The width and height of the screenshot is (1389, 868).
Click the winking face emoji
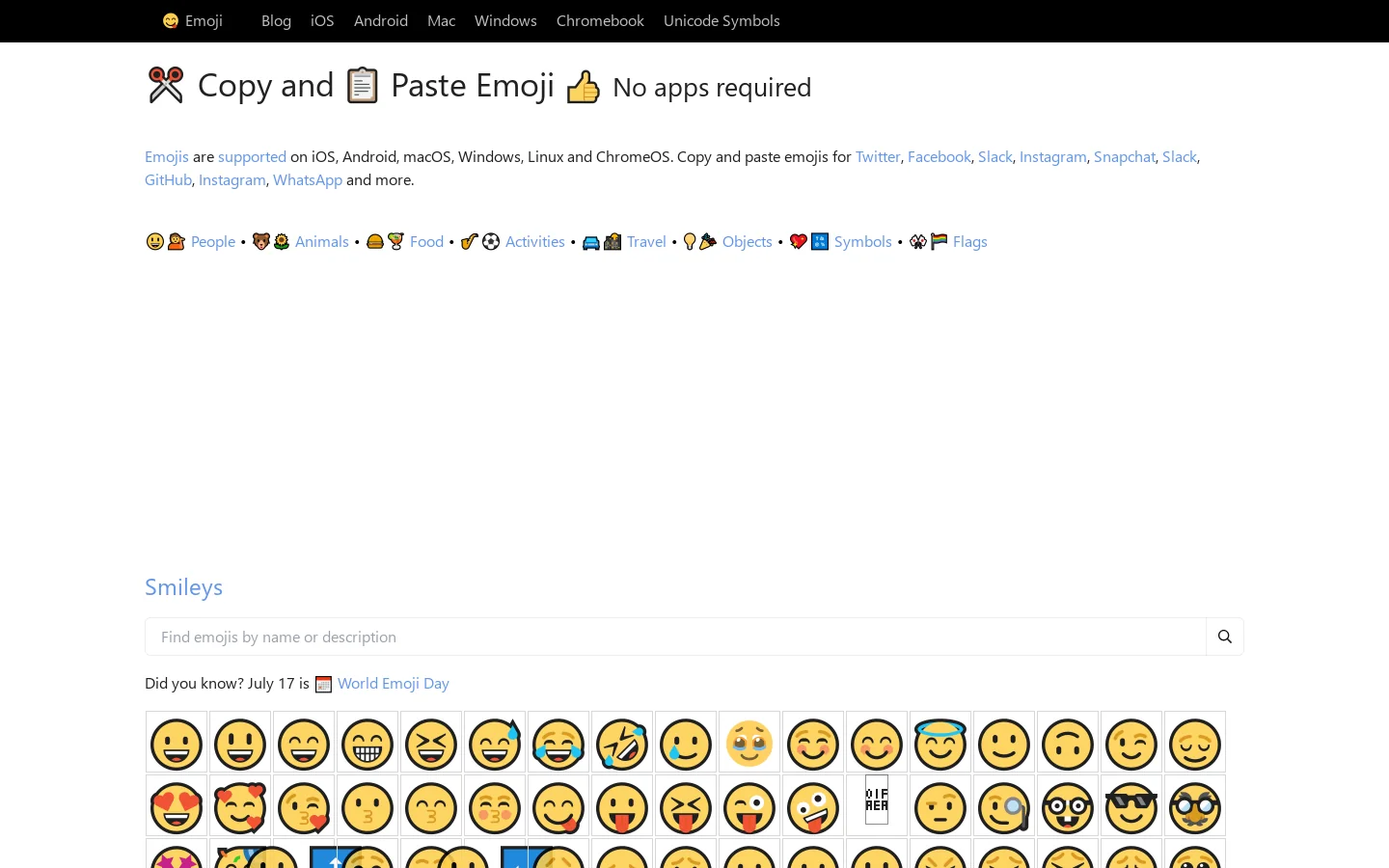[1131, 743]
